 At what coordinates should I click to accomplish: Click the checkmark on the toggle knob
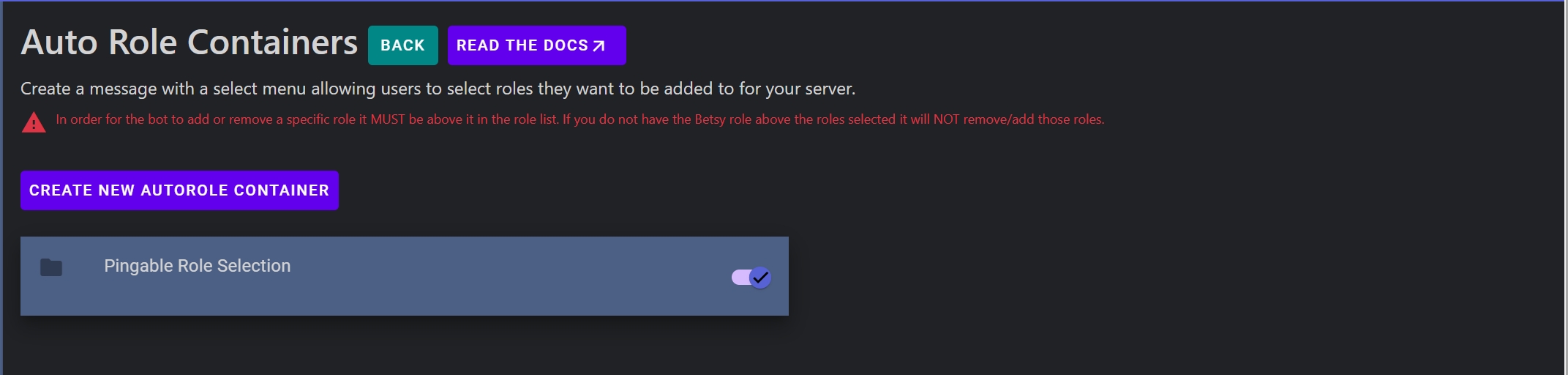[761, 278]
